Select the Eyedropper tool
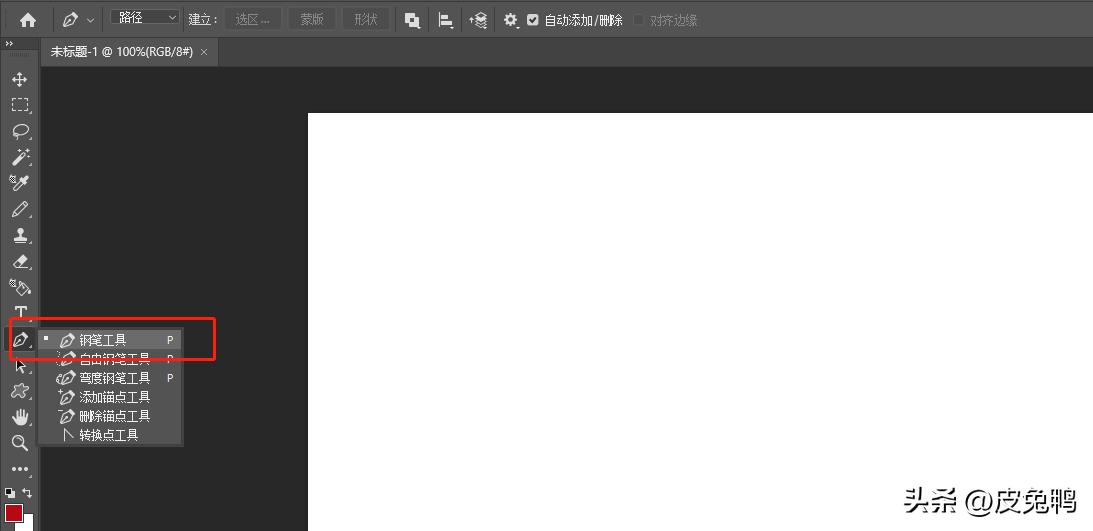Image resolution: width=1093 pixels, height=531 pixels. coord(20,183)
